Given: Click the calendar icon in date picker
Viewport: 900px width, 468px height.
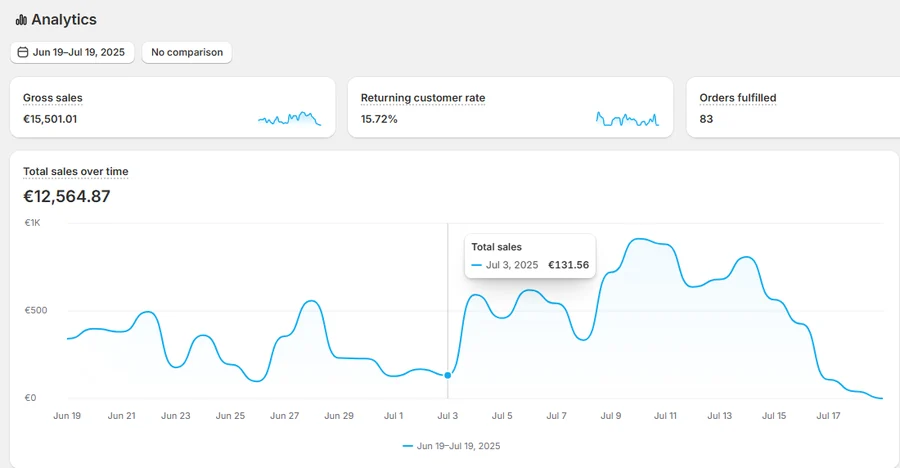Looking at the screenshot, I should coord(23,52).
